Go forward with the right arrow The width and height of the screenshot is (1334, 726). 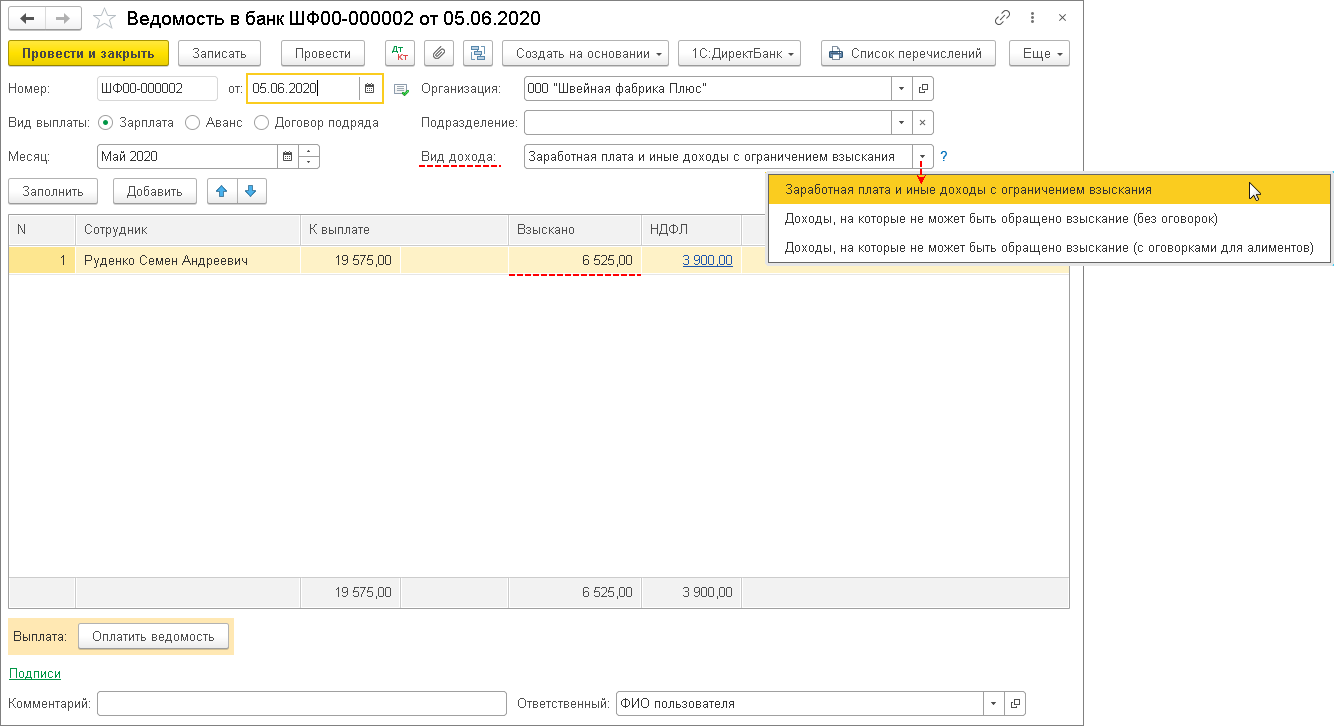[x=65, y=18]
